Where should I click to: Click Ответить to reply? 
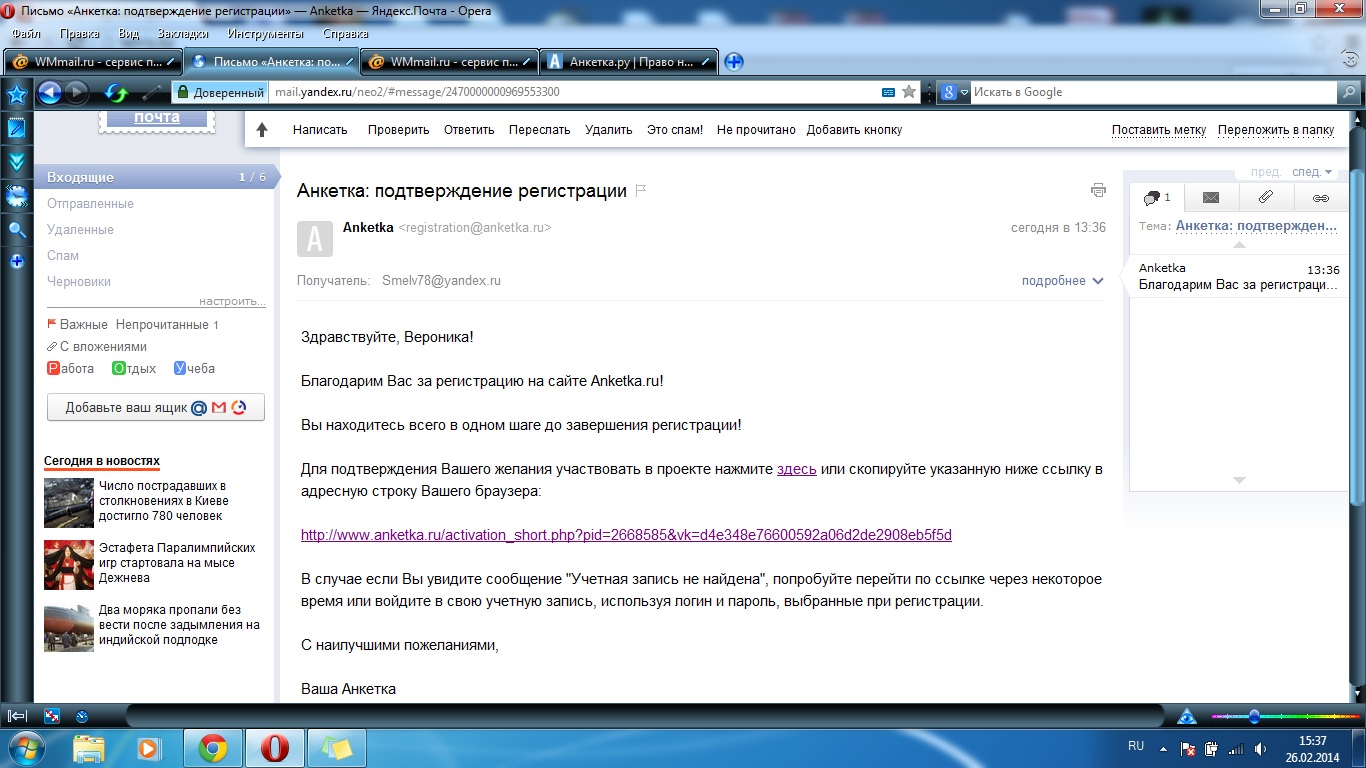(x=469, y=130)
